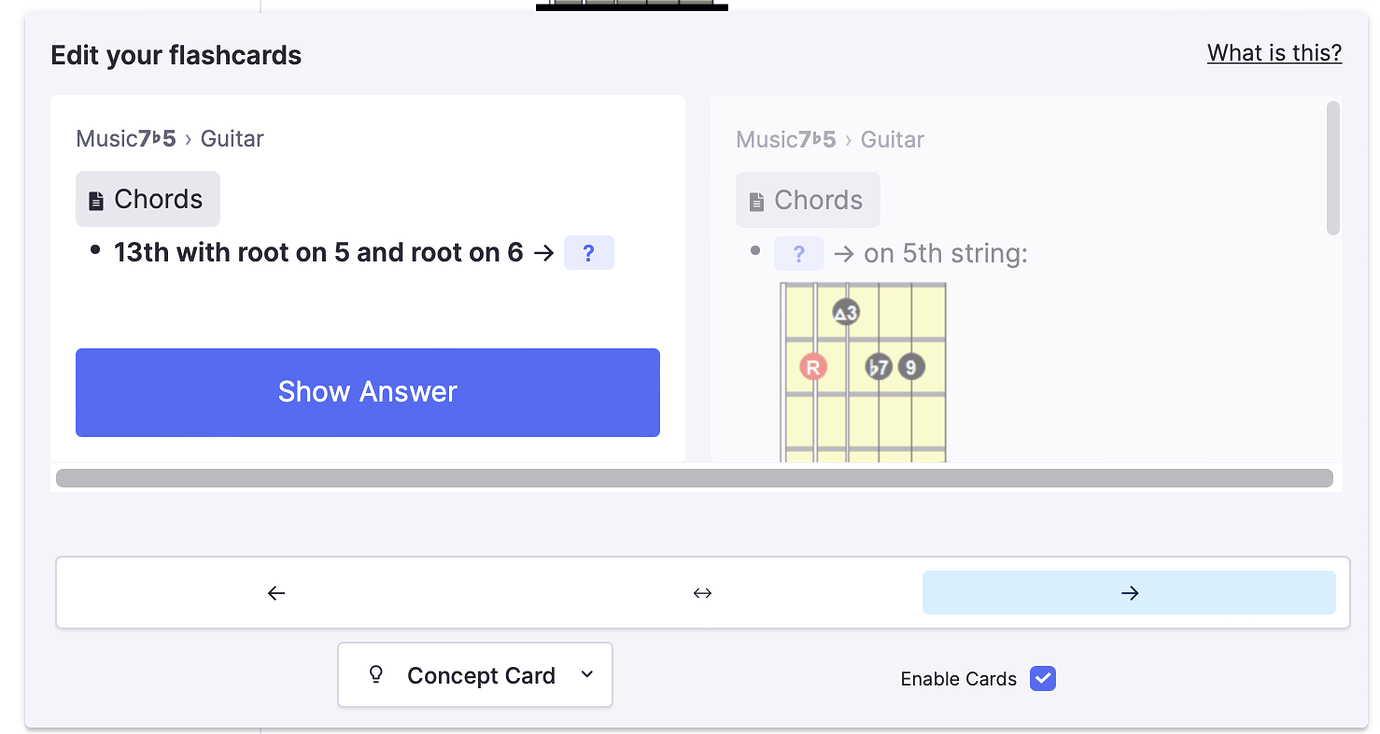Select the bidirectional arrow direction icon
Image resolution: width=1380 pixels, height=734 pixels.
pos(702,592)
